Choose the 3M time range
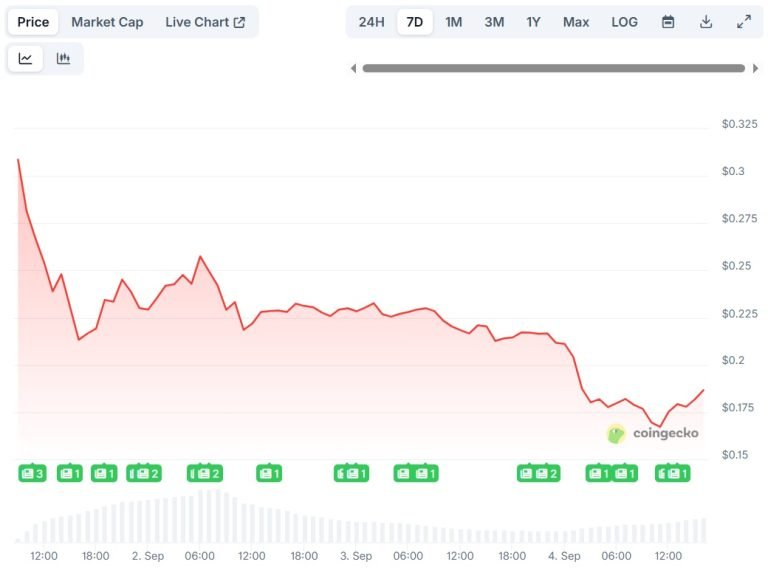Image resolution: width=768 pixels, height=573 pixels. pyautogui.click(x=494, y=22)
